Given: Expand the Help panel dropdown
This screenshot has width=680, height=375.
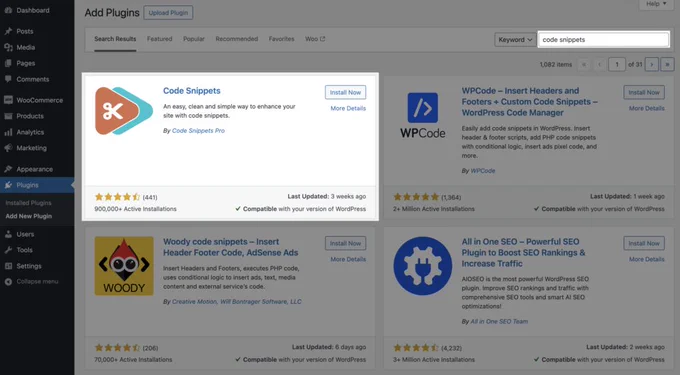Looking at the screenshot, I should 656,4.
